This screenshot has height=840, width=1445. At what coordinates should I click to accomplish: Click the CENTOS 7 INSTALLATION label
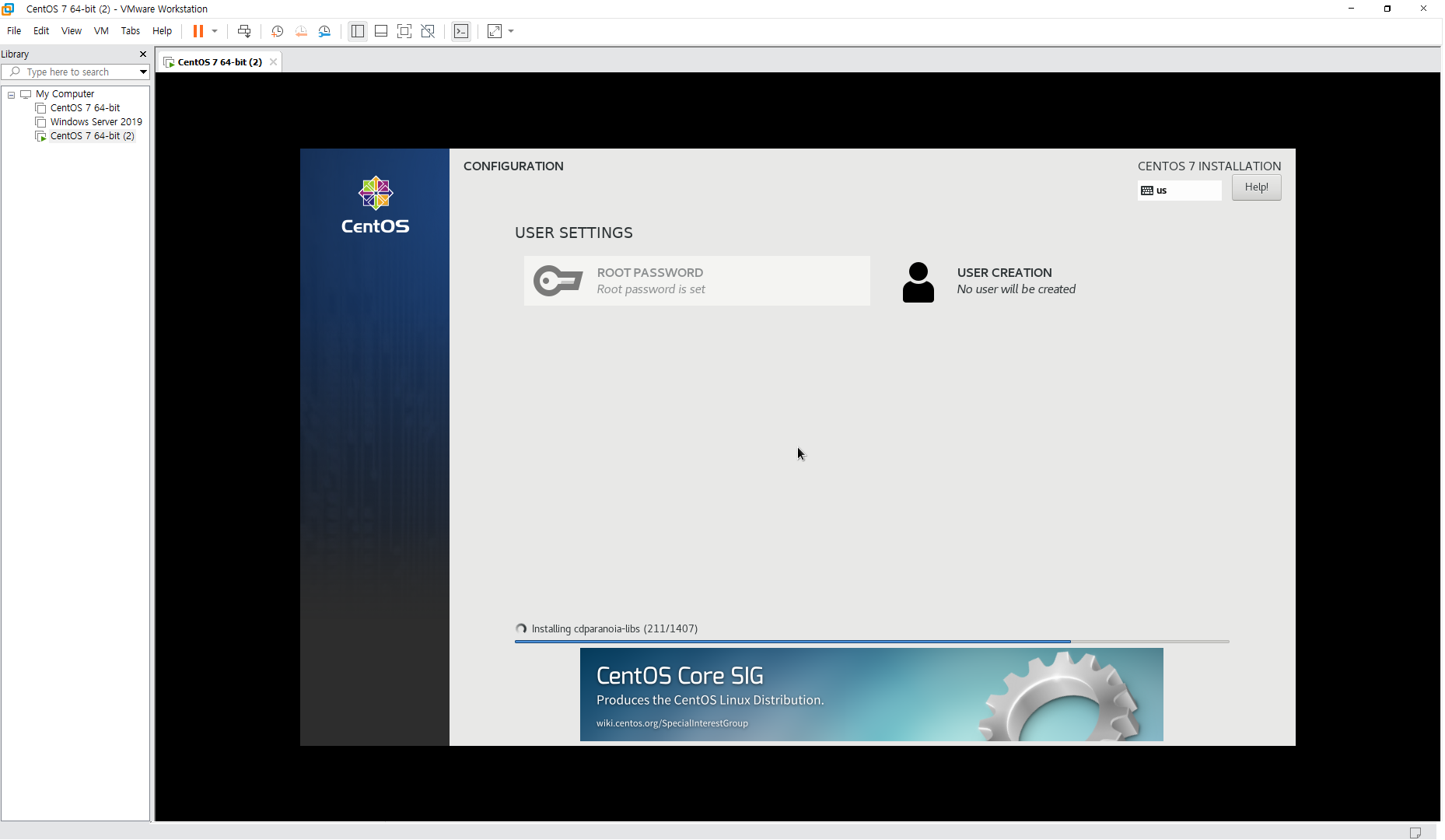click(x=1209, y=166)
